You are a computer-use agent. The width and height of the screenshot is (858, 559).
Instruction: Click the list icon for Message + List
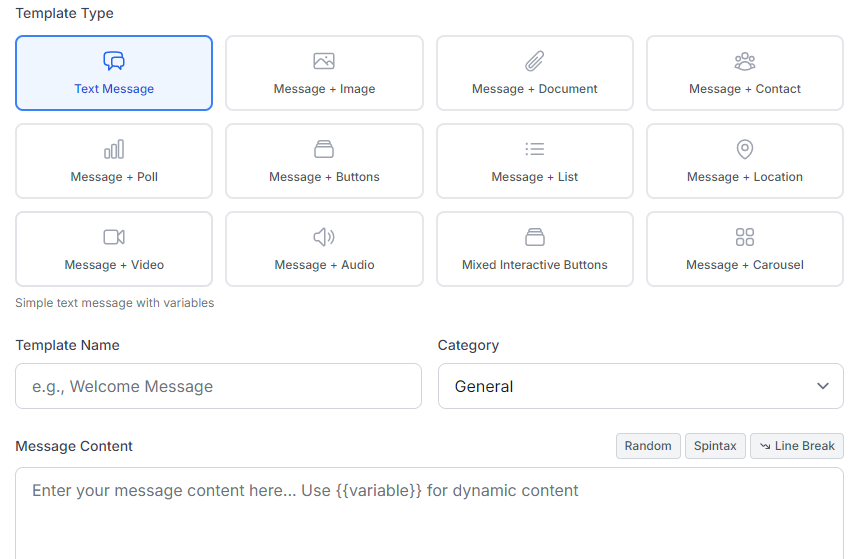535,149
